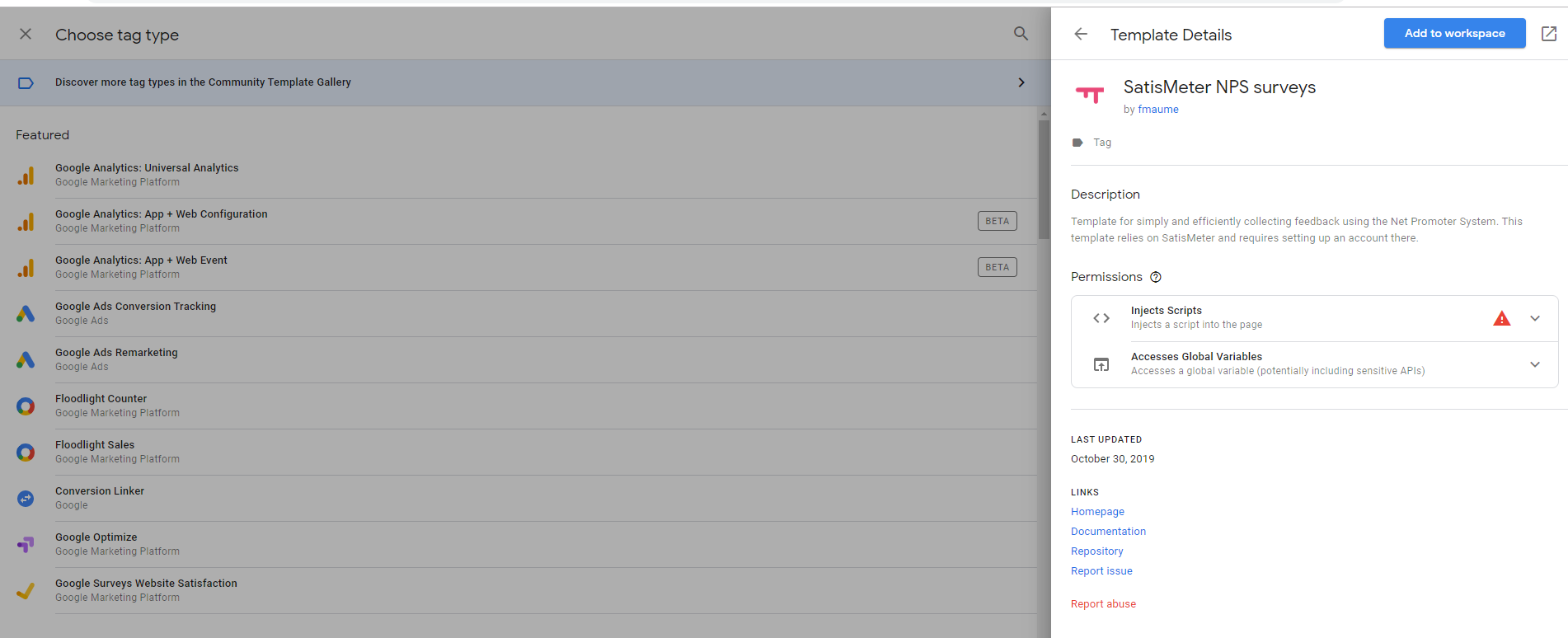Expand Injects Scripts permission details
Screen dimensions: 1568x638
pos(1535,318)
